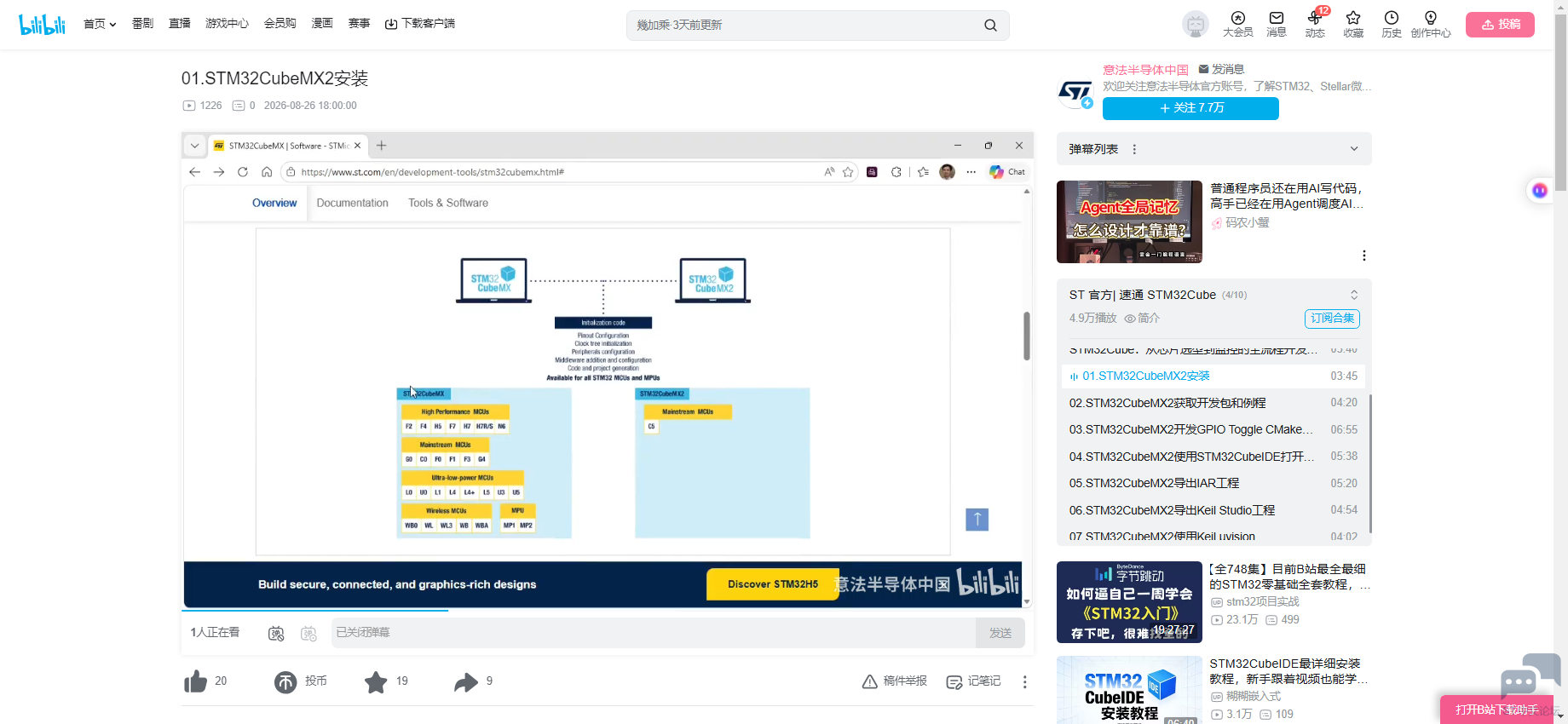This screenshot has height=724, width=1568.
Task: Expand the 弹幕列表 panel chevron
Action: coord(1354,149)
